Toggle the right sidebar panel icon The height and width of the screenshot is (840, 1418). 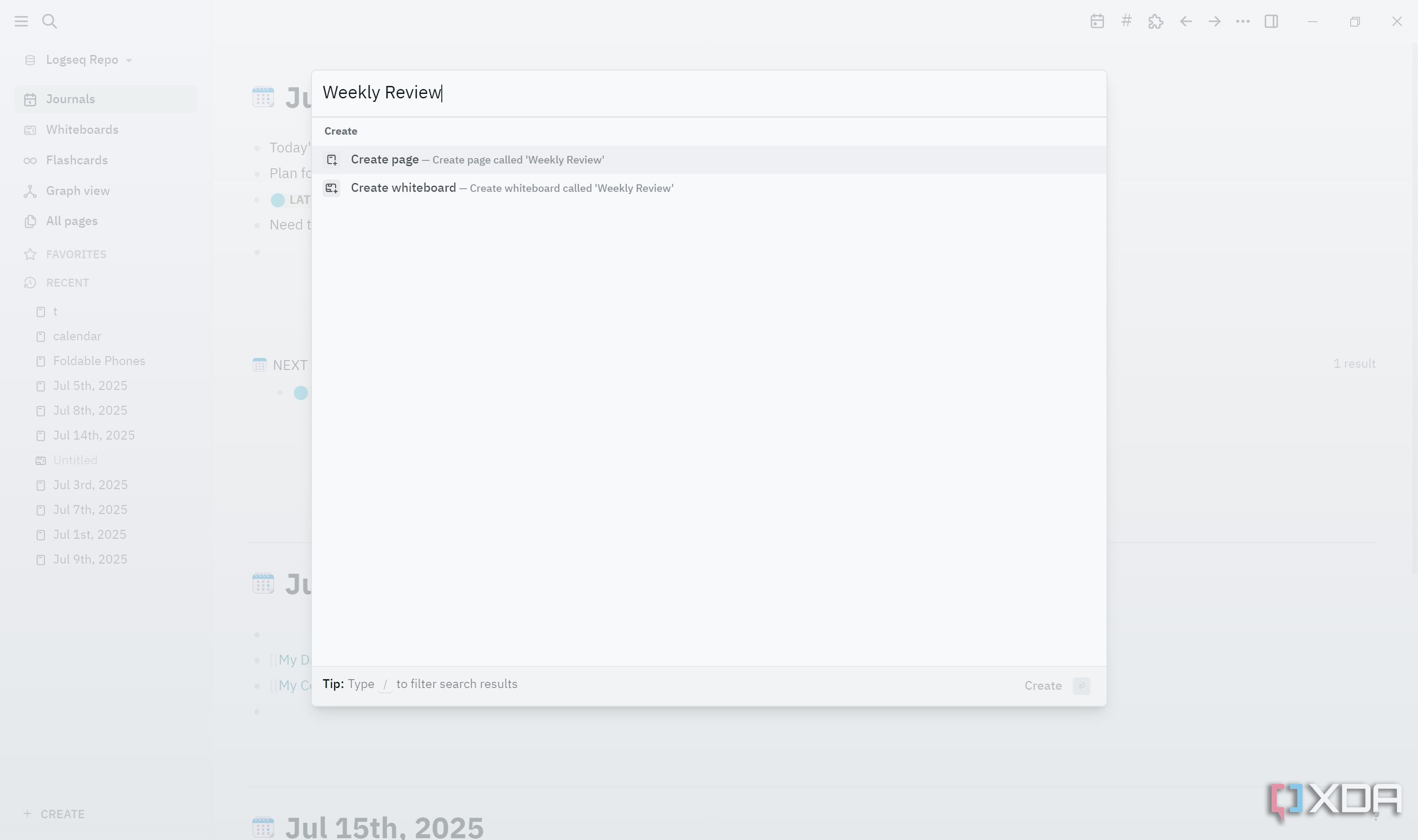1271,22
